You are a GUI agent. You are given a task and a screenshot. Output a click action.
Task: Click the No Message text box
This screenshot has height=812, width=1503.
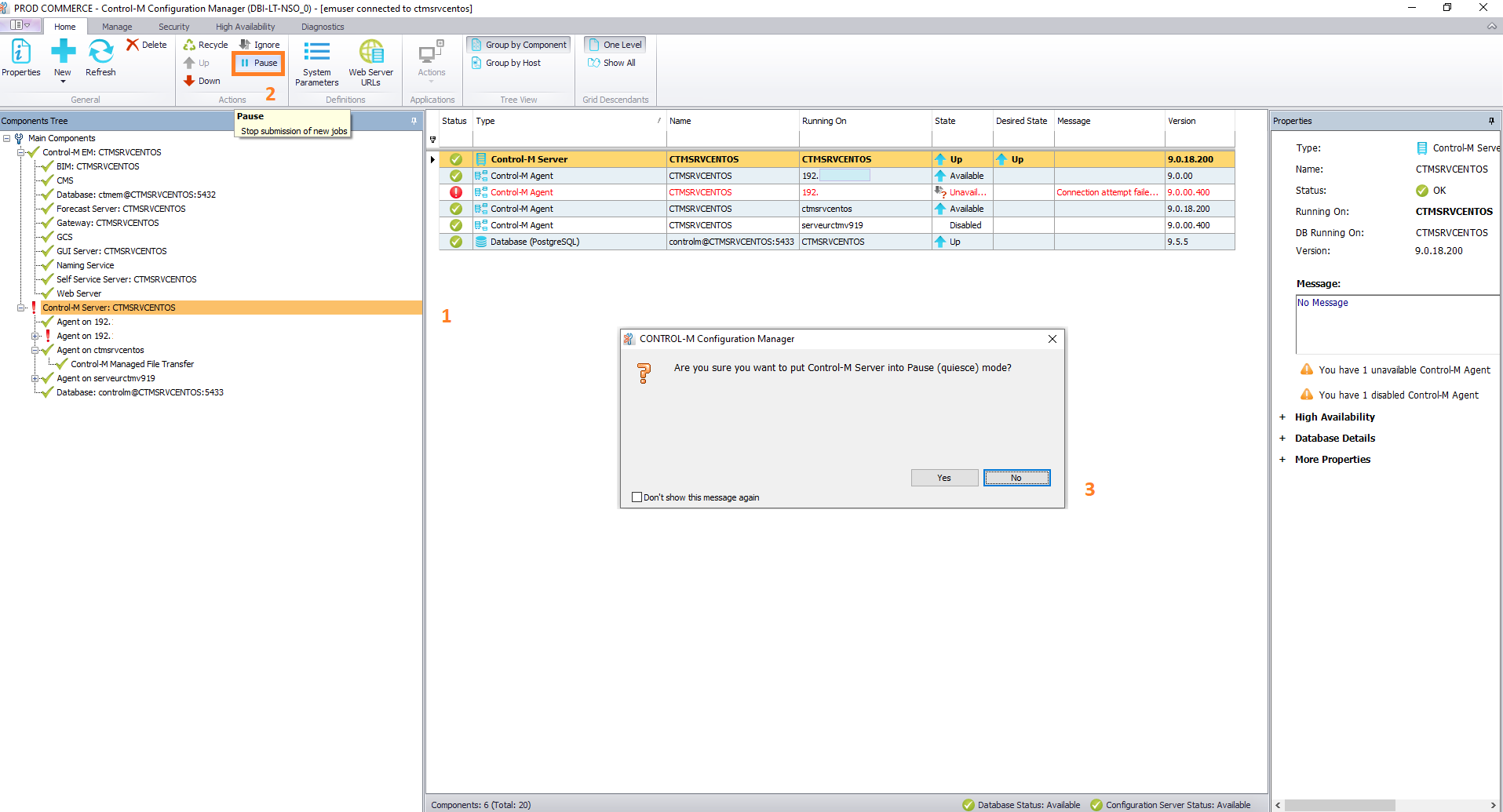pyautogui.click(x=1398, y=325)
